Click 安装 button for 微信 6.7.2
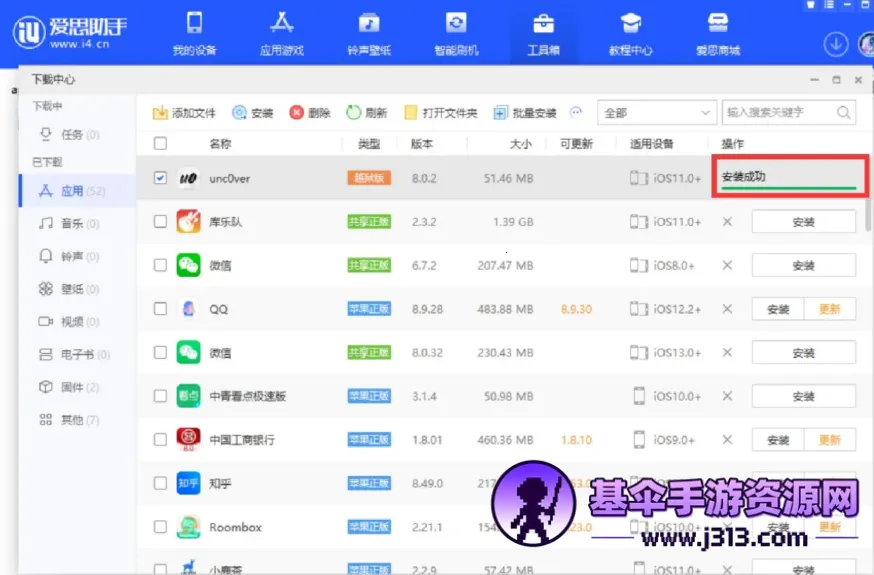This screenshot has width=874, height=575. pos(803,265)
